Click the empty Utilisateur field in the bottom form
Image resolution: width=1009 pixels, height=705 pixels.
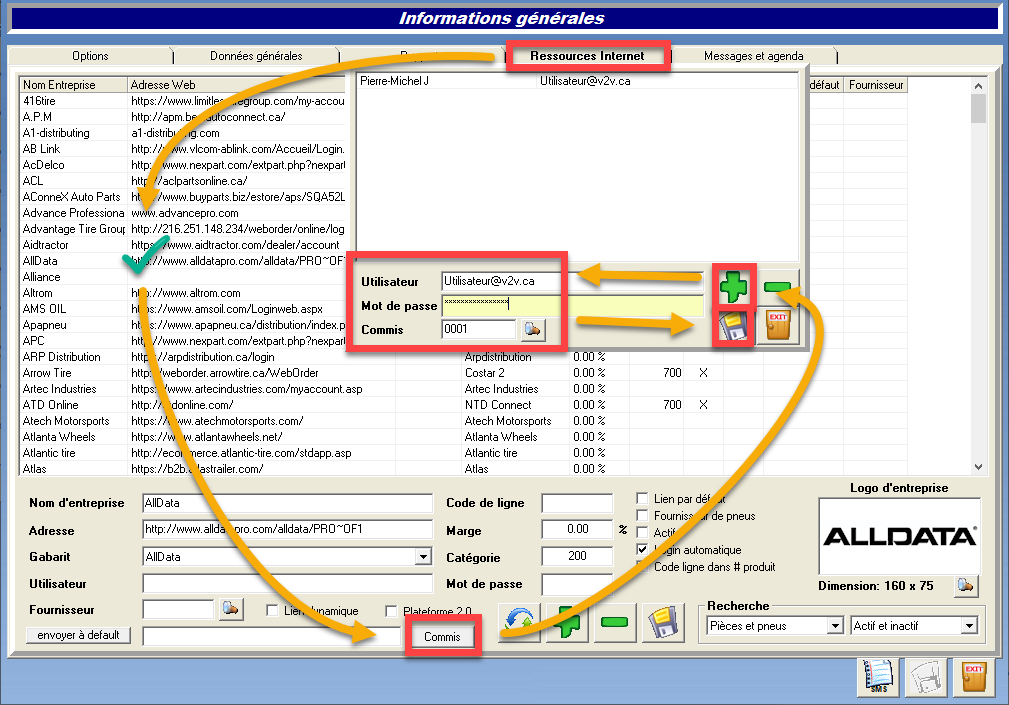pyautogui.click(x=288, y=583)
